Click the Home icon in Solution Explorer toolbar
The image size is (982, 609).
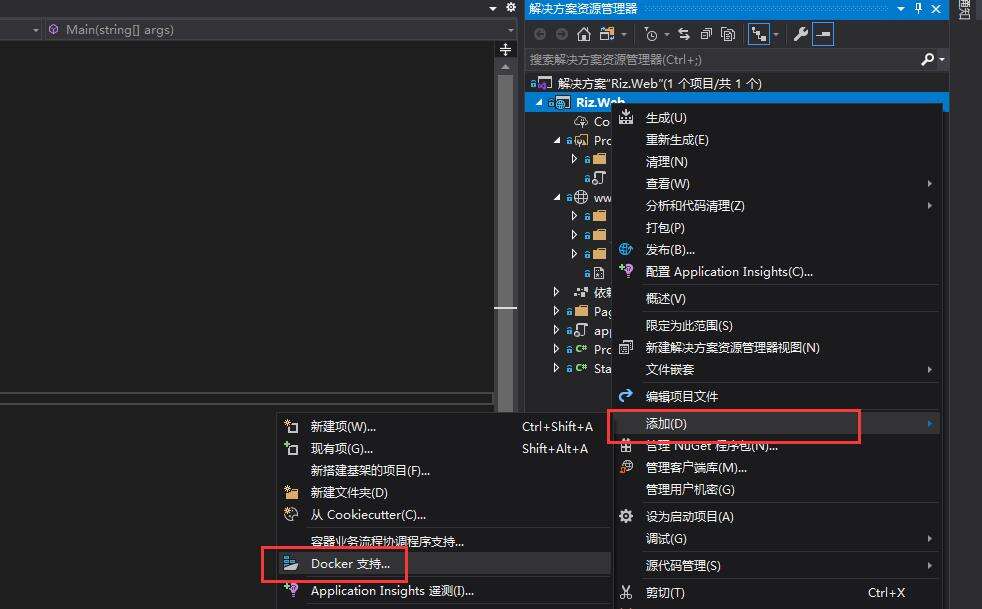[584, 34]
